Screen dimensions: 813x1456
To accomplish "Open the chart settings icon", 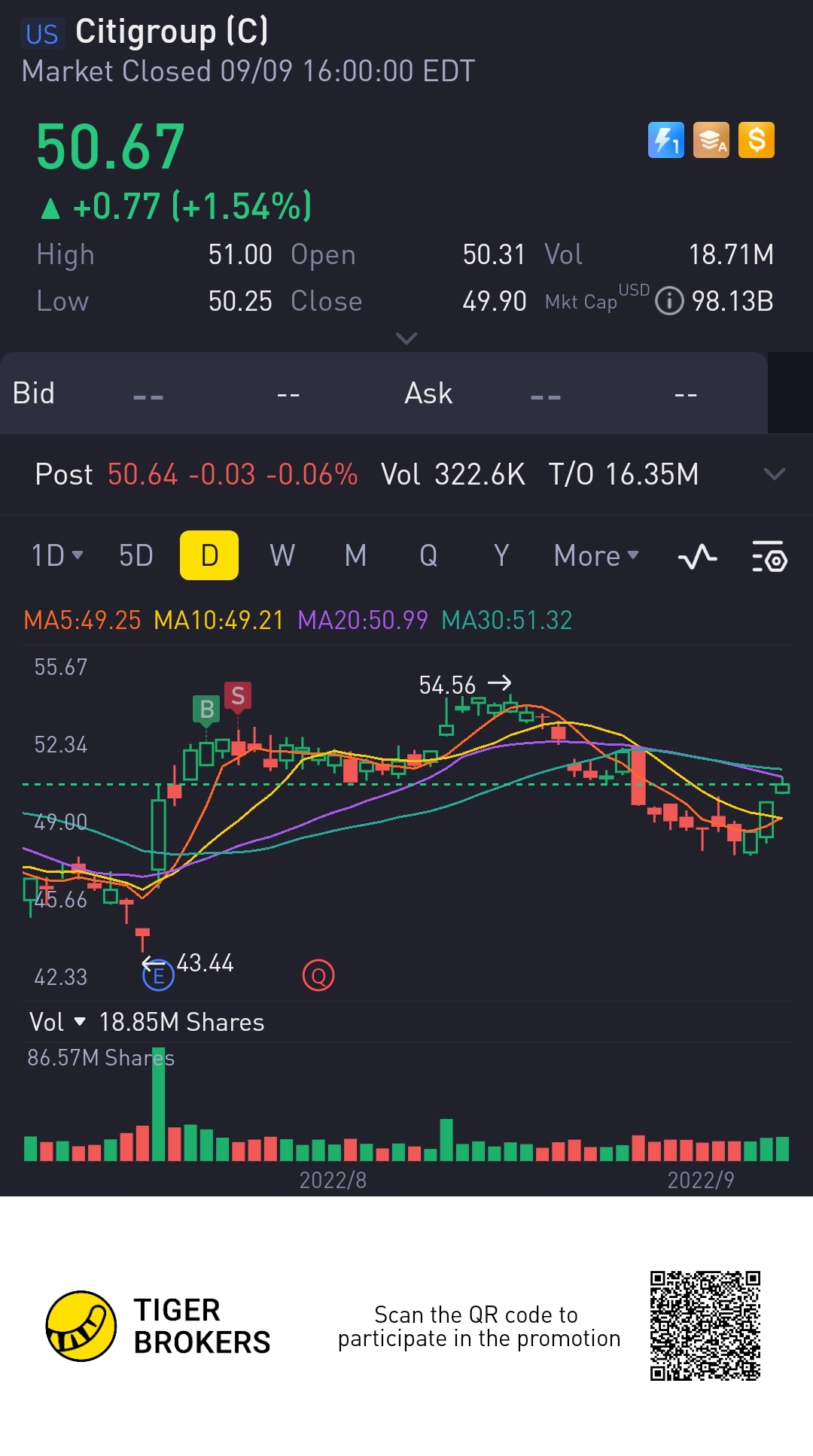I will point(769,557).
